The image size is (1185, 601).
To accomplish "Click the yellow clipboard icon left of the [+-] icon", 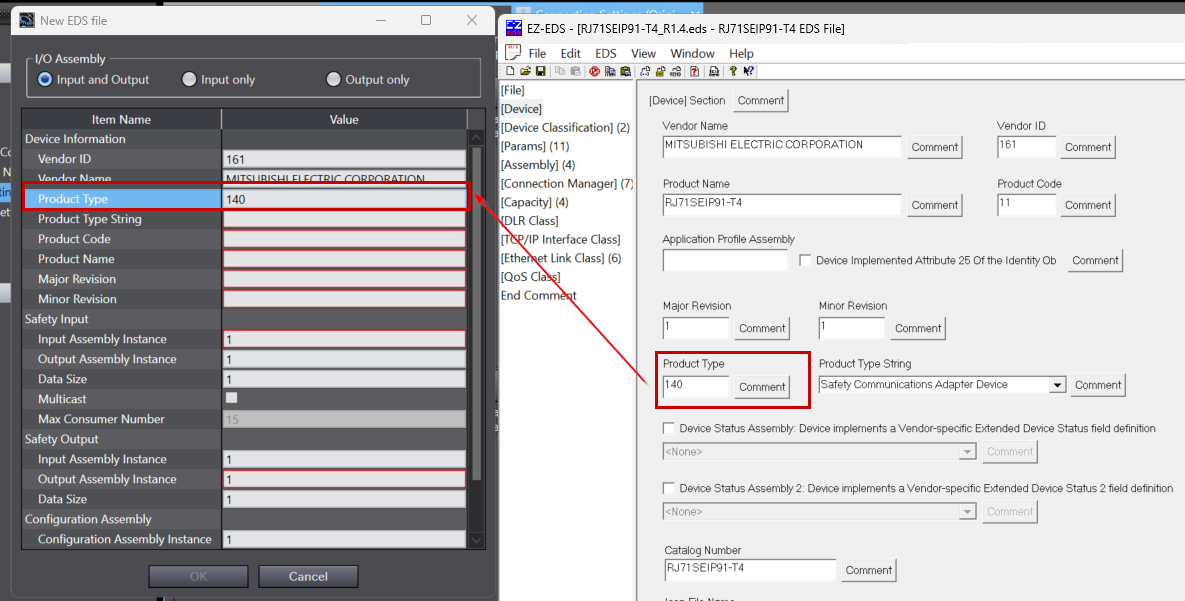I will (x=625, y=71).
